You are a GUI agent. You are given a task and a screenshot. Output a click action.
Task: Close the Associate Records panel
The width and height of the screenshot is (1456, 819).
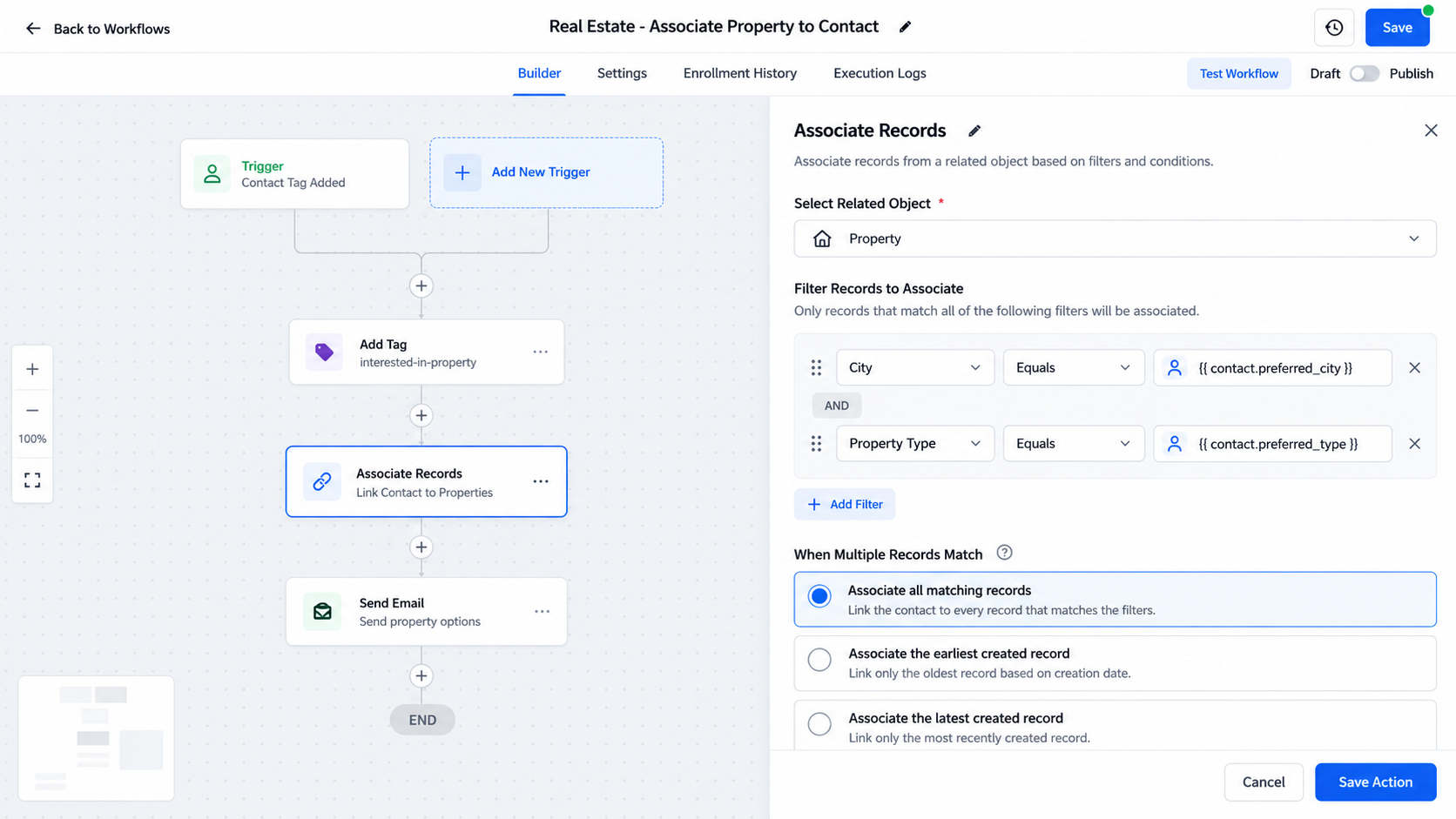[1431, 131]
